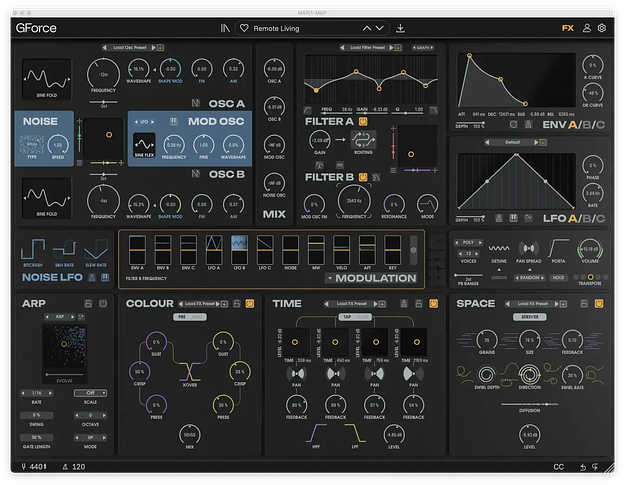
Task: Click the undo arrow in status bar
Action: click(583, 467)
